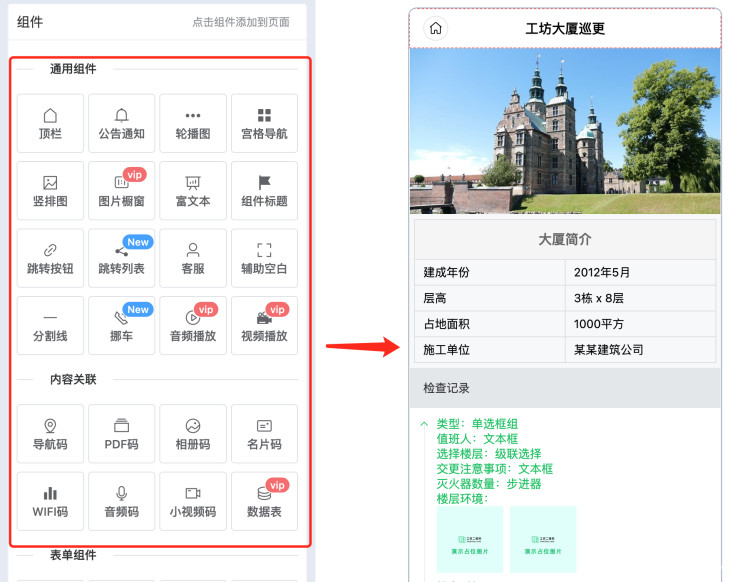Choose the 竖排图 vertical image component
750x582 pixels.
pos(50,190)
